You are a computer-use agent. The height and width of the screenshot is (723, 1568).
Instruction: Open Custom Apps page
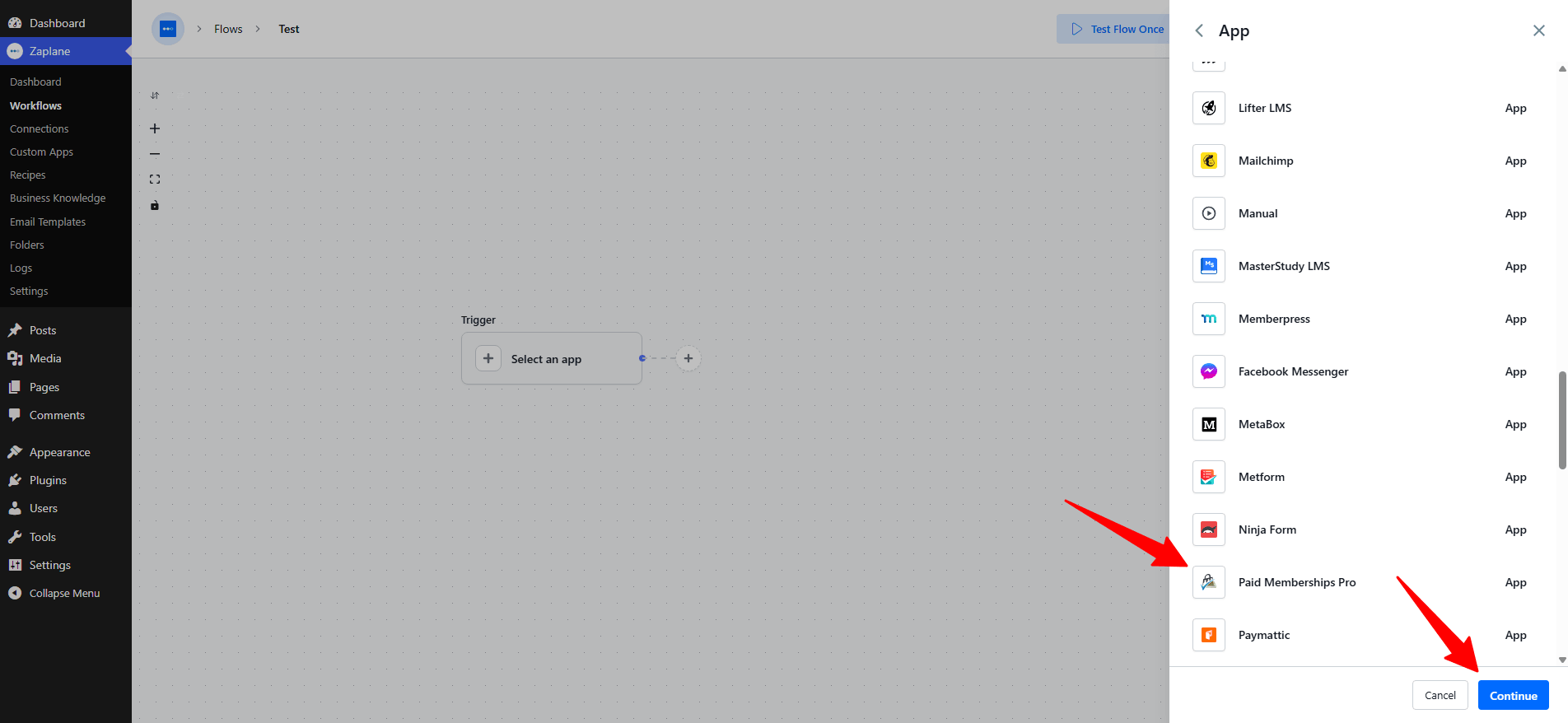tap(41, 152)
